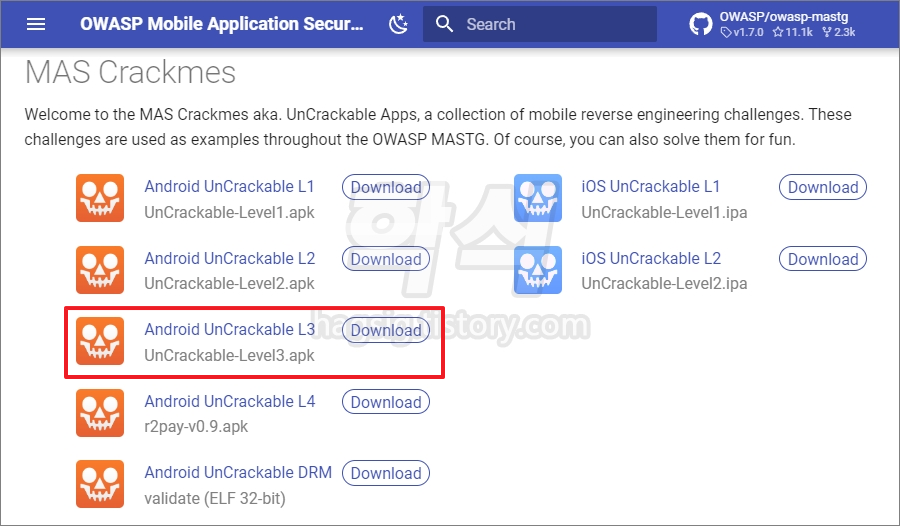This screenshot has height=526, width=900.
Task: Download the iOS UnCrackable L2 ipa
Action: [x=823, y=259]
